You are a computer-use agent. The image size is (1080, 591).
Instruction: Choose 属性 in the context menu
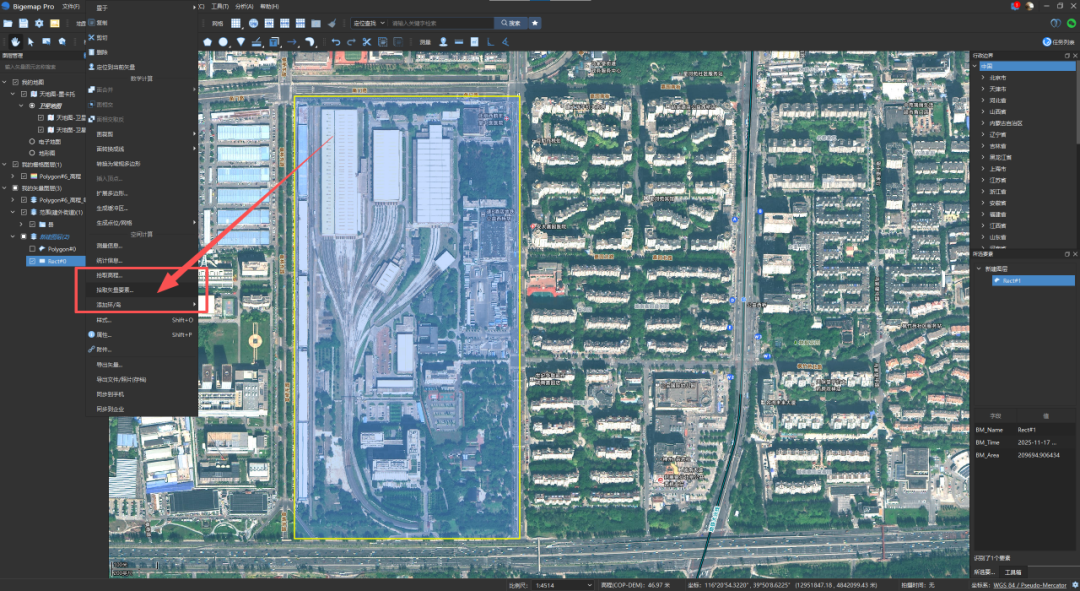[141, 335]
